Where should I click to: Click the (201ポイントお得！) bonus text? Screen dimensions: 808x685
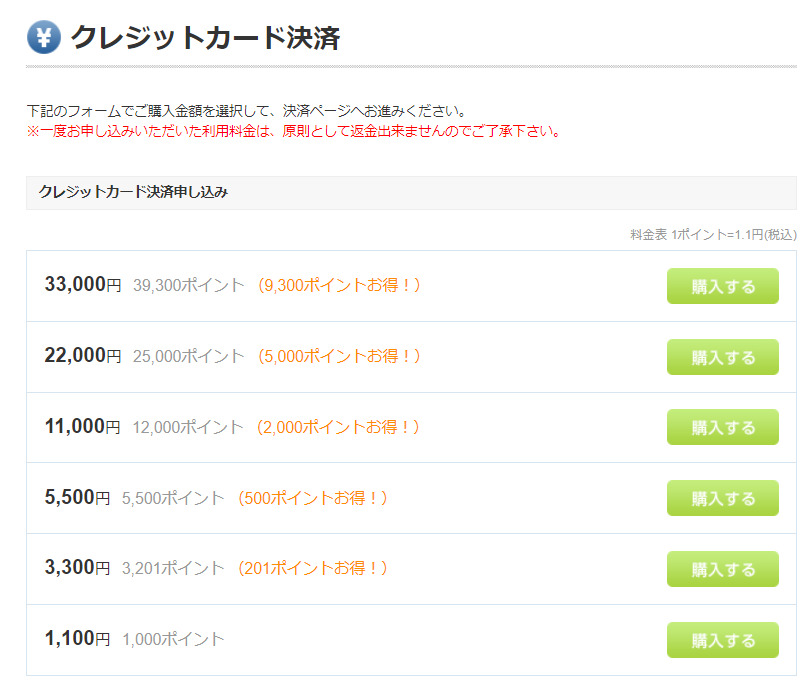click(x=312, y=568)
